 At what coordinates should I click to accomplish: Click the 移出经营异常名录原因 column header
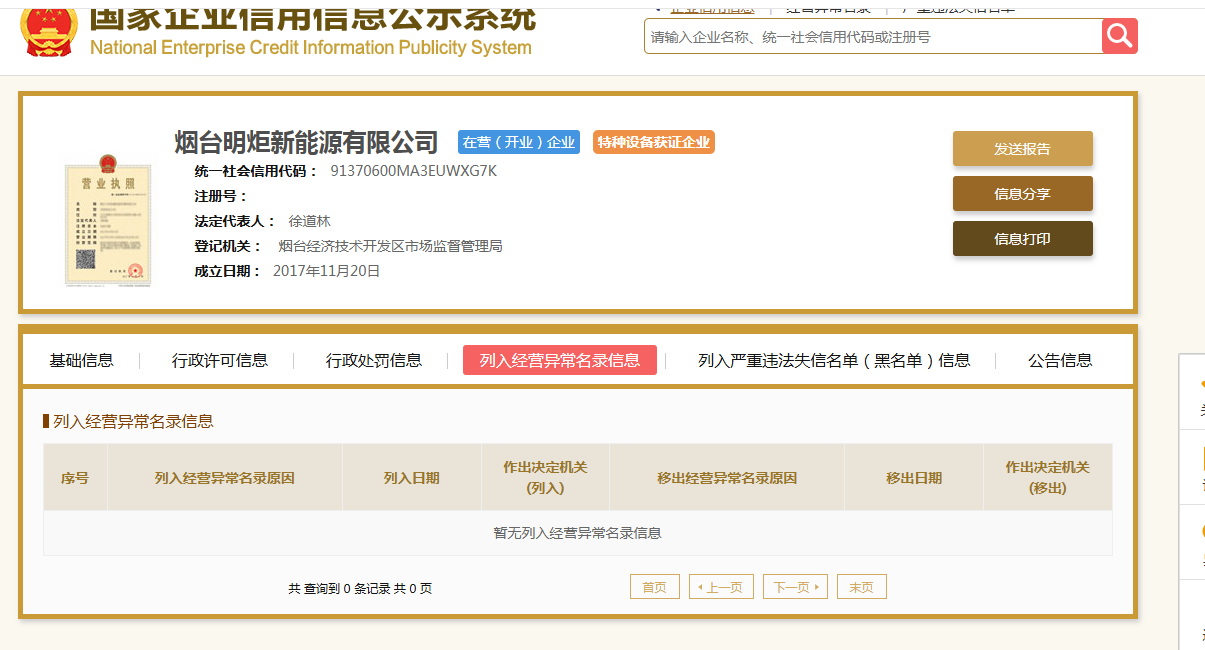tap(727, 478)
